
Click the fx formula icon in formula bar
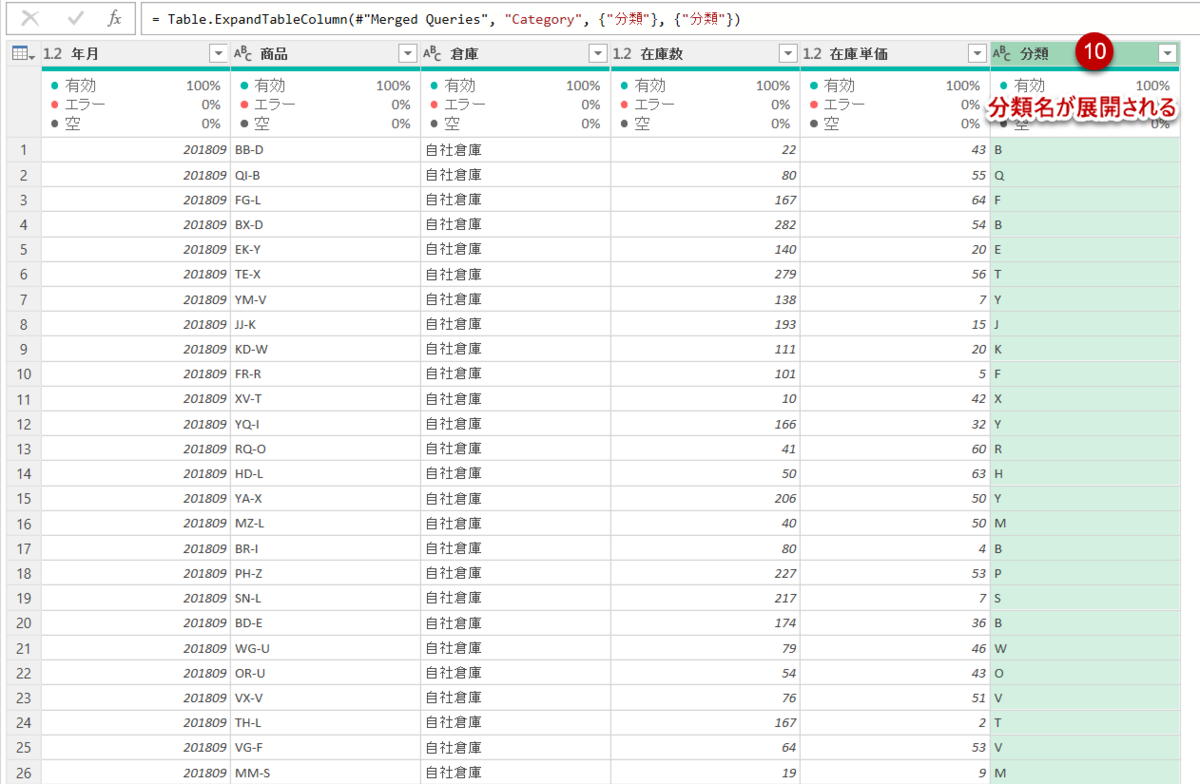tap(115, 18)
